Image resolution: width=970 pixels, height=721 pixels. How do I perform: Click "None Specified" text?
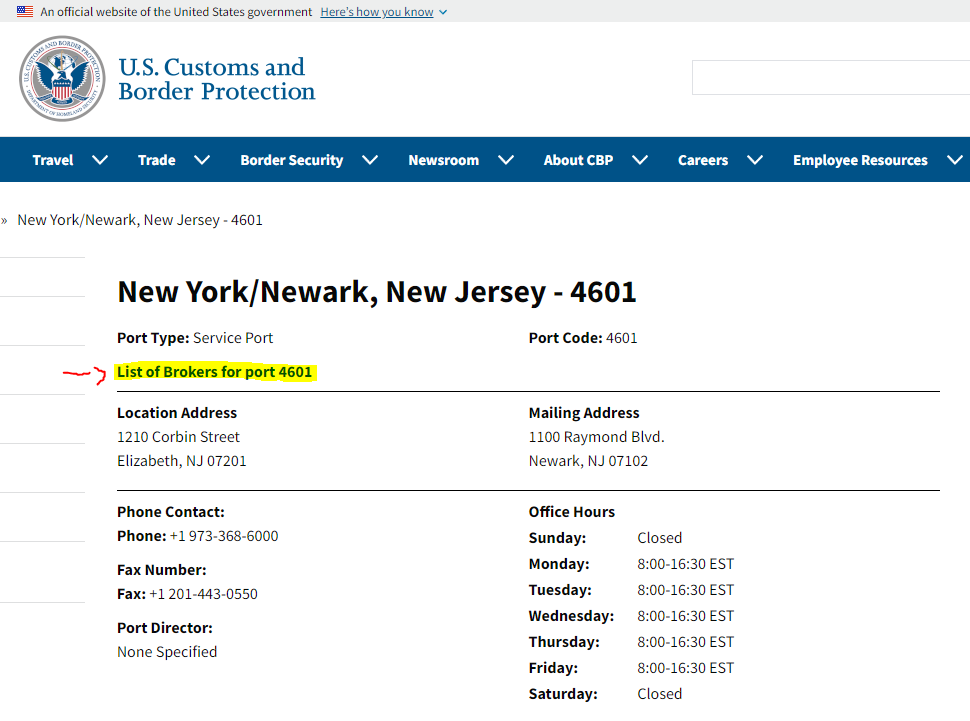[x=167, y=652]
